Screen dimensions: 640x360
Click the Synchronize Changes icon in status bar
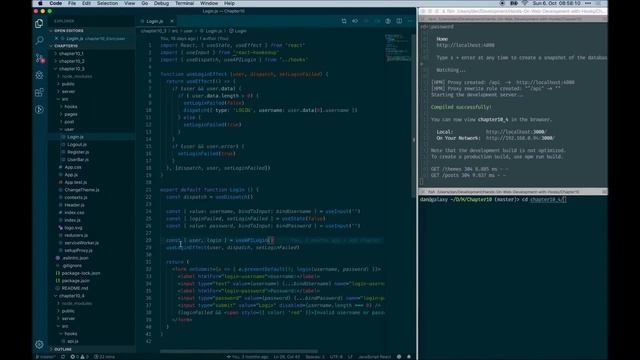(63, 357)
